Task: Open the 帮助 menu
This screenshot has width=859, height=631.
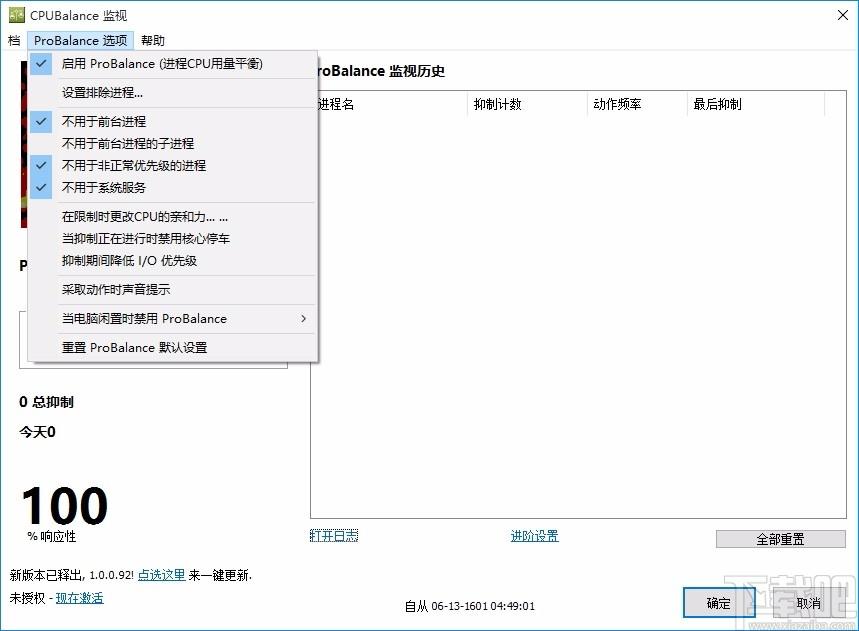Action: pyautogui.click(x=152, y=41)
